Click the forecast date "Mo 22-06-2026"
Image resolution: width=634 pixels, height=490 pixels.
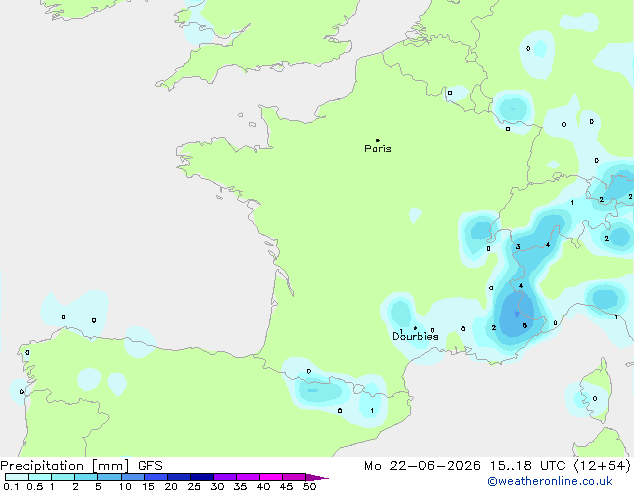tap(422, 466)
